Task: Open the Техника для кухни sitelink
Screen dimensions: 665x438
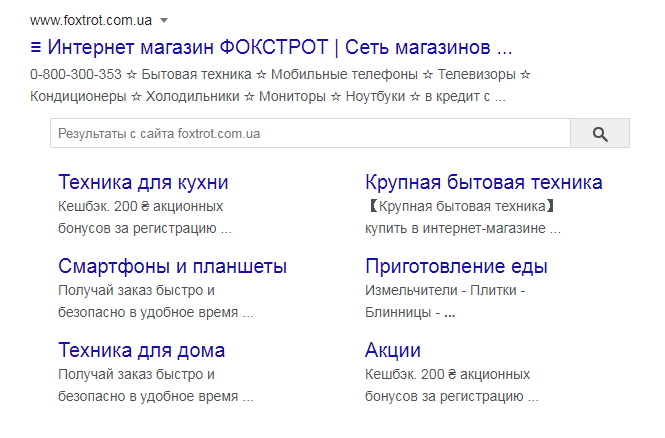Action: pos(143,182)
